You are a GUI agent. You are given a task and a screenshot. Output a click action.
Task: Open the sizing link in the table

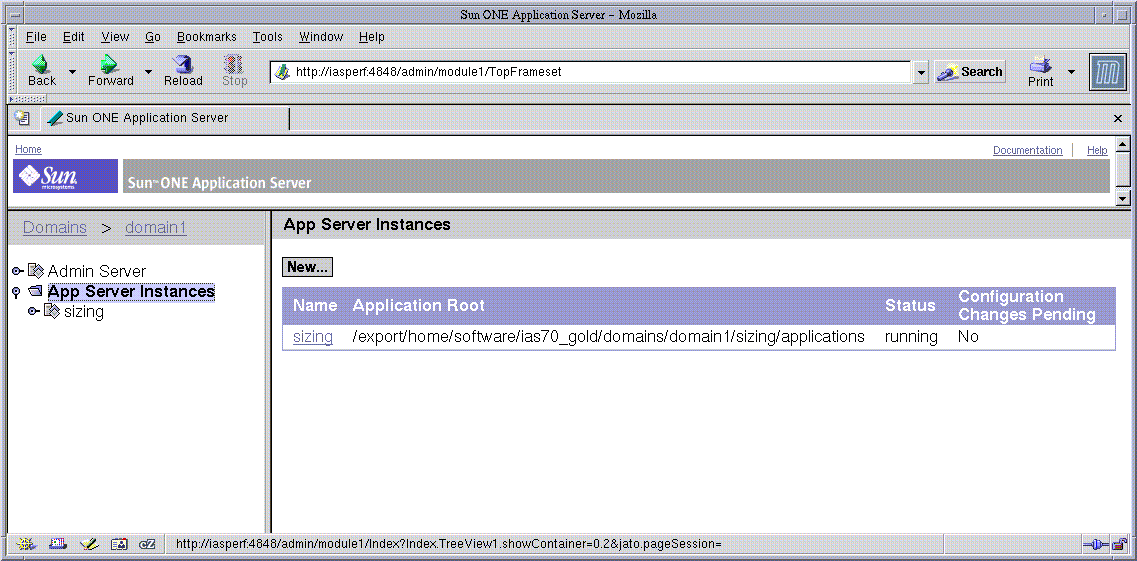(x=313, y=336)
